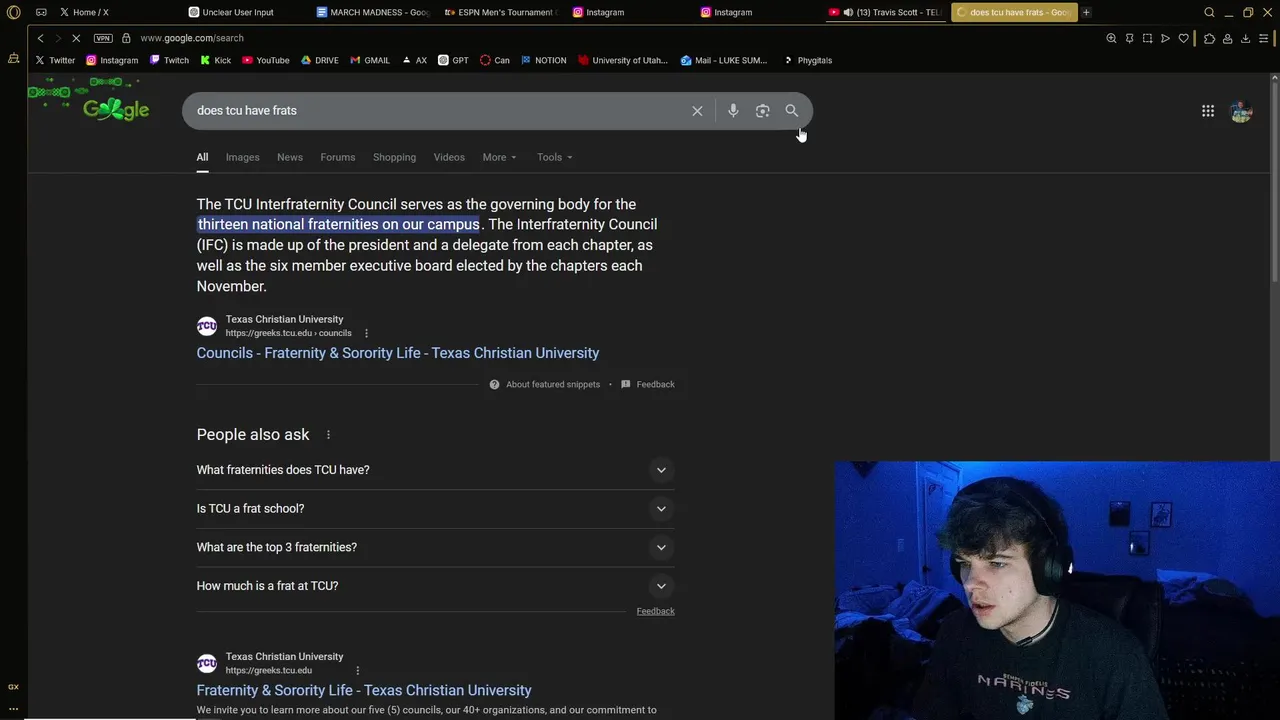Screen dimensions: 1280x720
Task: Click the pin icon in the browser toolbar
Action: coord(1129,38)
